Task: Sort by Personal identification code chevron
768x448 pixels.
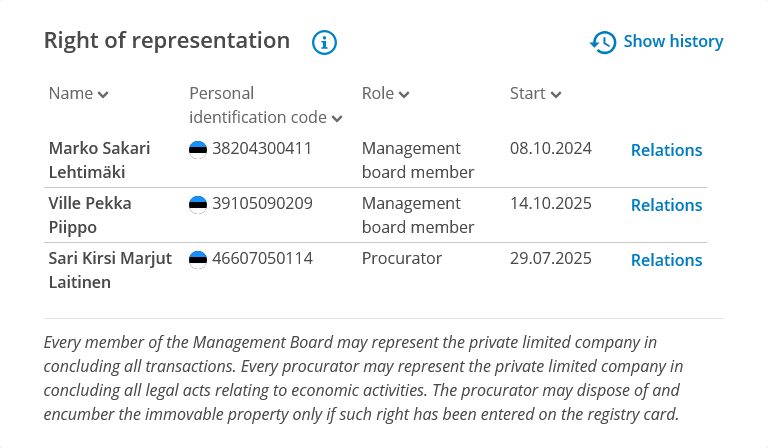Action: pos(337,119)
